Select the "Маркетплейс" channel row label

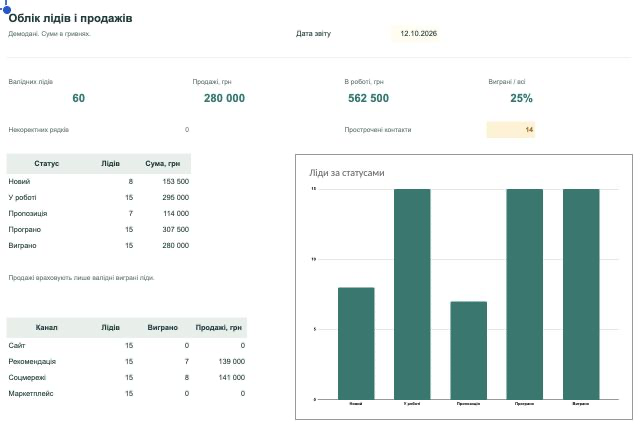tap(31, 394)
